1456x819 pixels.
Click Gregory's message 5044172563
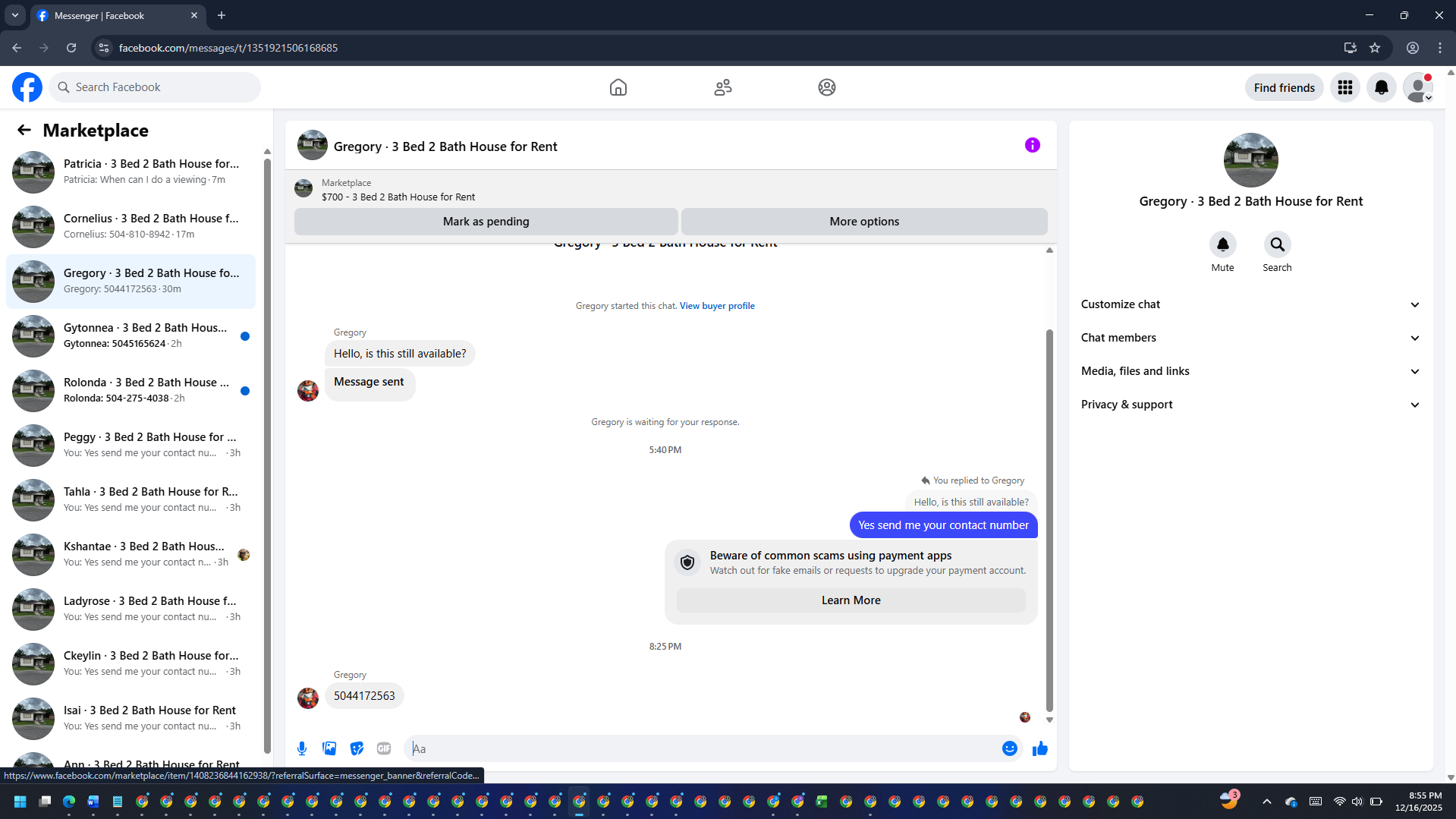[x=364, y=696]
